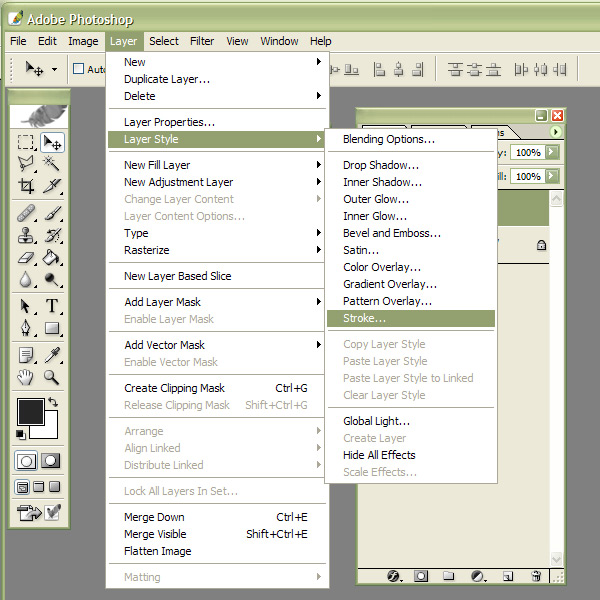Image resolution: width=600 pixels, height=600 pixels.
Task: Open Blending Options
Action: (x=411, y=139)
